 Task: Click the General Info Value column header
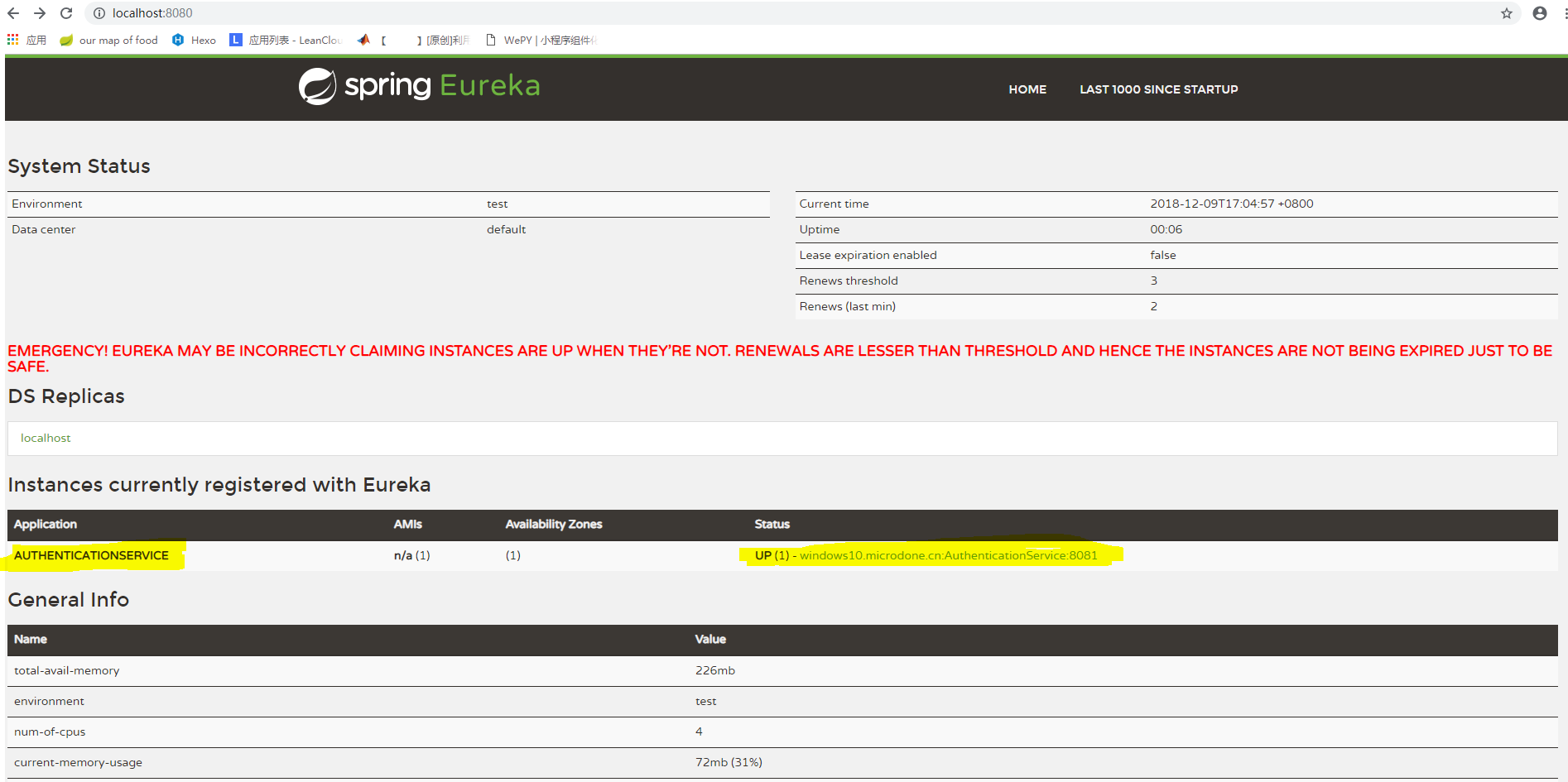coord(710,639)
